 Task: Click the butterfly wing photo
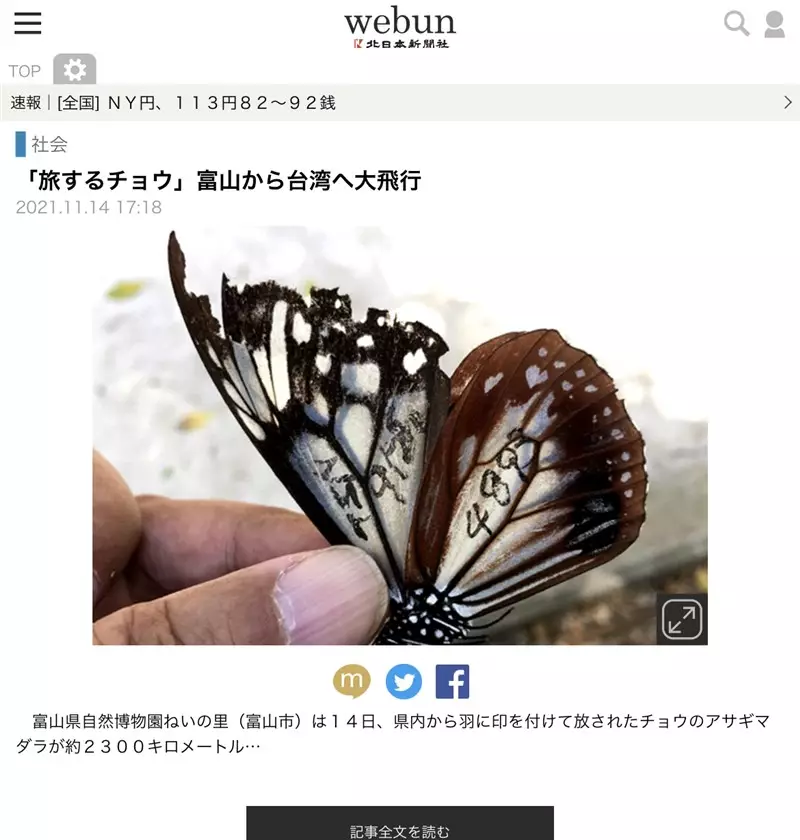400,436
